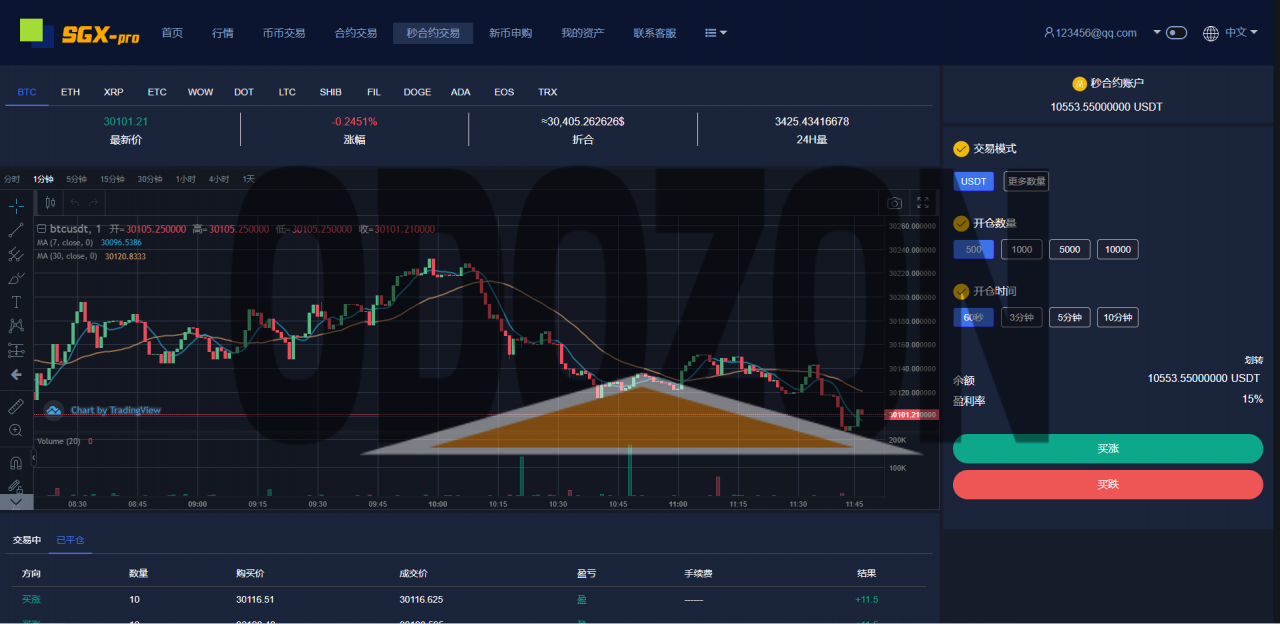
Task: Select the long position prediction tool
Action: click(16, 350)
